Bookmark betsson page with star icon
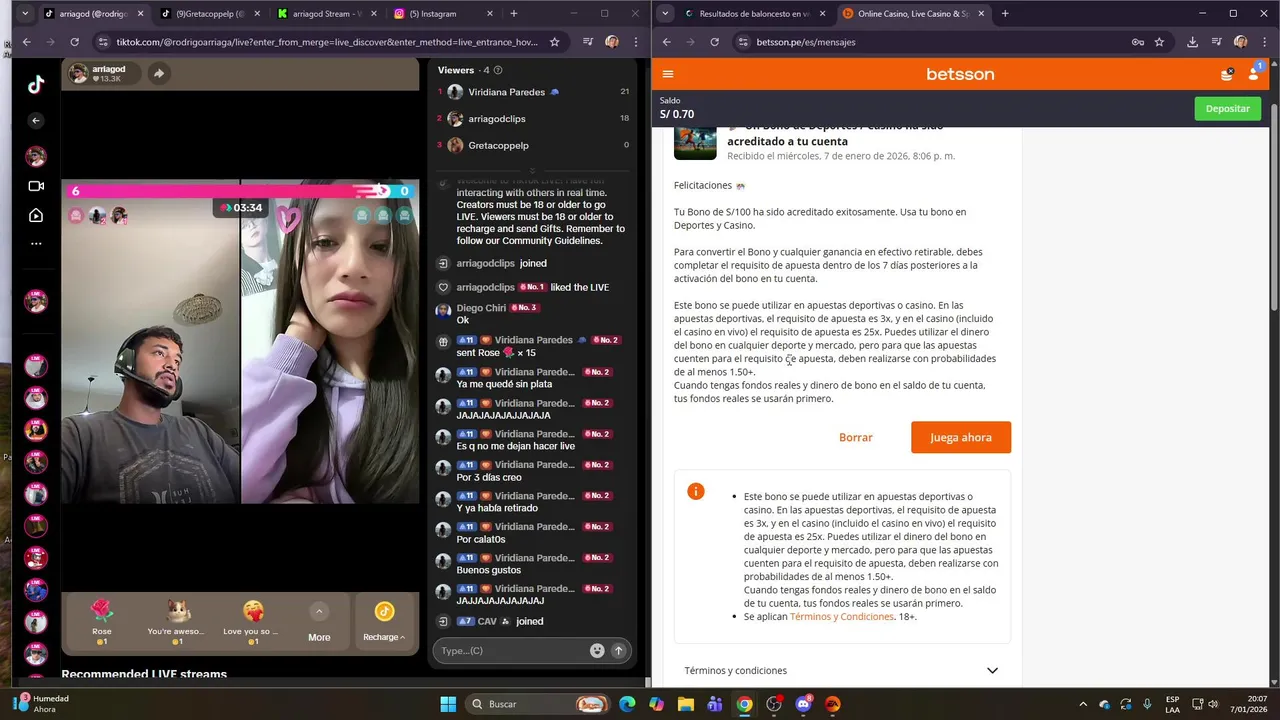This screenshot has height=720, width=1280. 1159,42
